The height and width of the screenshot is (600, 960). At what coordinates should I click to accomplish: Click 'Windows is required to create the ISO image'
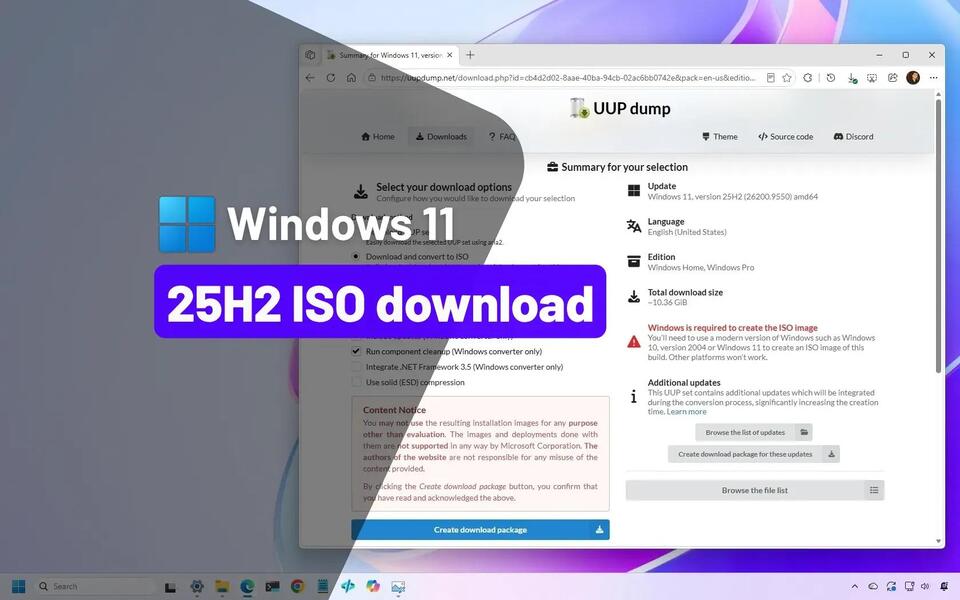click(732, 328)
